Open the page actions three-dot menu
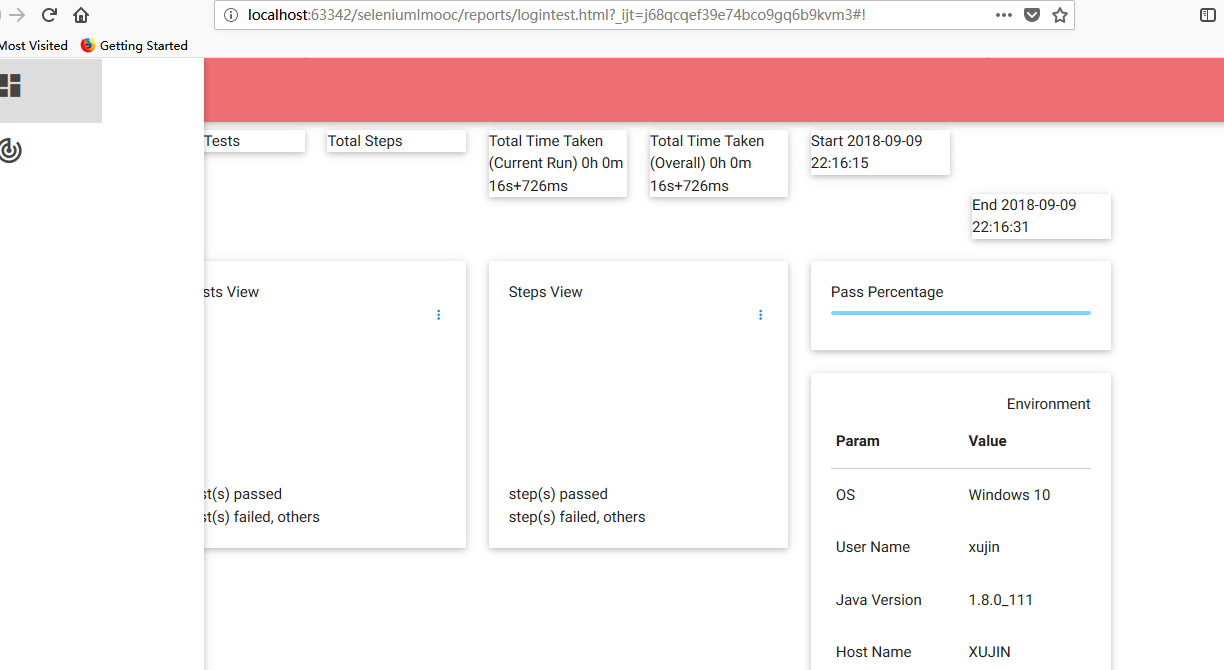 (x=1004, y=15)
